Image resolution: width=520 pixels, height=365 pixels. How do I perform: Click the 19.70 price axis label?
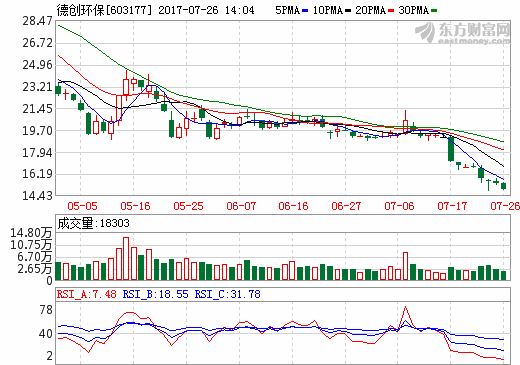(x=37, y=131)
